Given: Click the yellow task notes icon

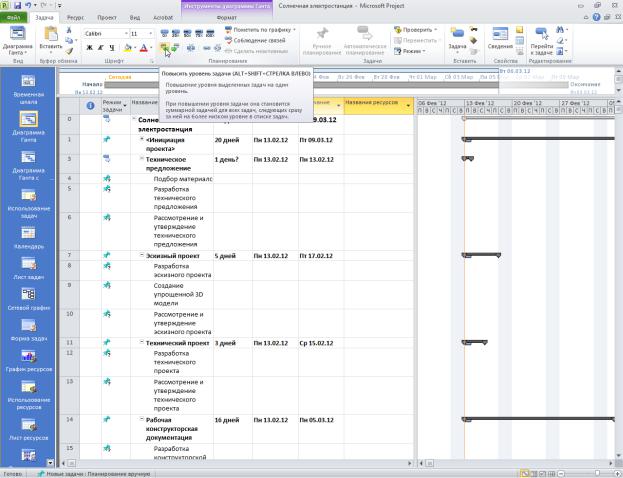Looking at the screenshot, I should 519,30.
